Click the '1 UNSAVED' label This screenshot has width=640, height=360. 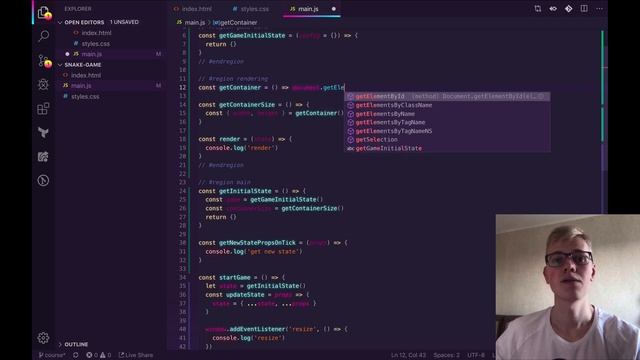pyautogui.click(x=124, y=22)
